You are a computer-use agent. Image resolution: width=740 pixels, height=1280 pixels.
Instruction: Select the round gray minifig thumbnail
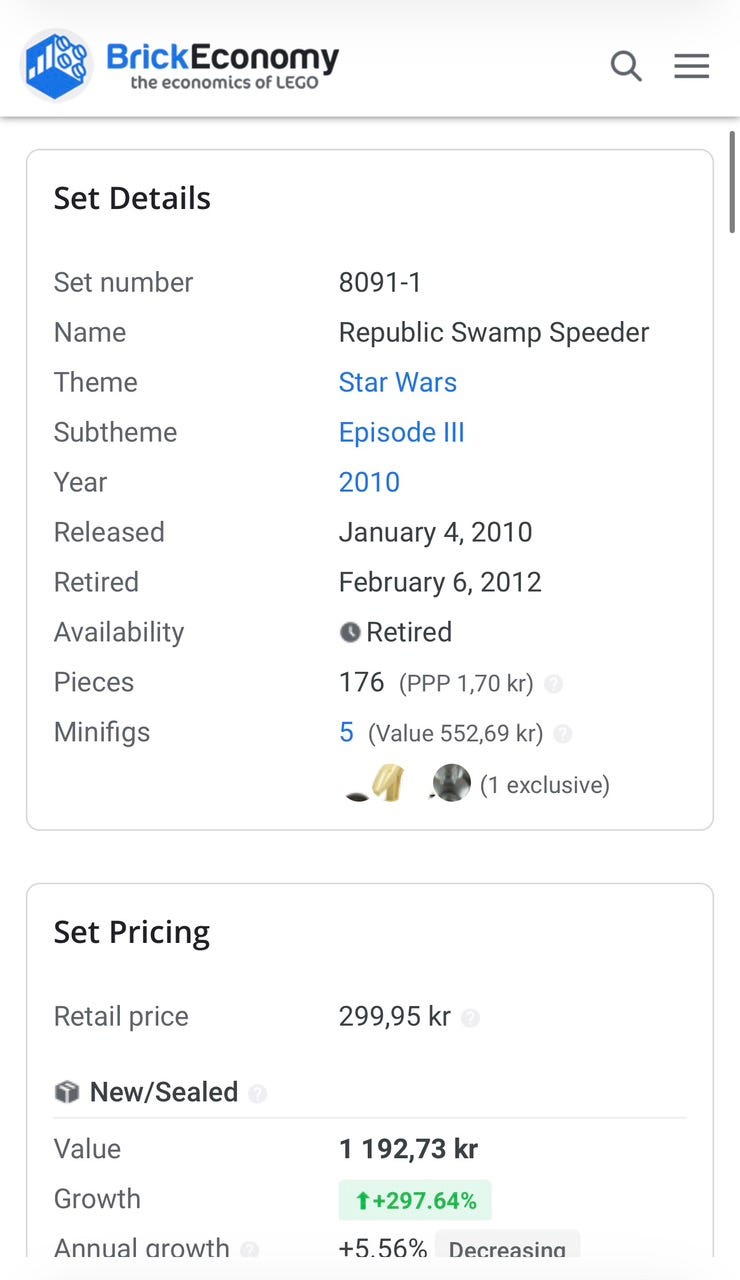451,784
